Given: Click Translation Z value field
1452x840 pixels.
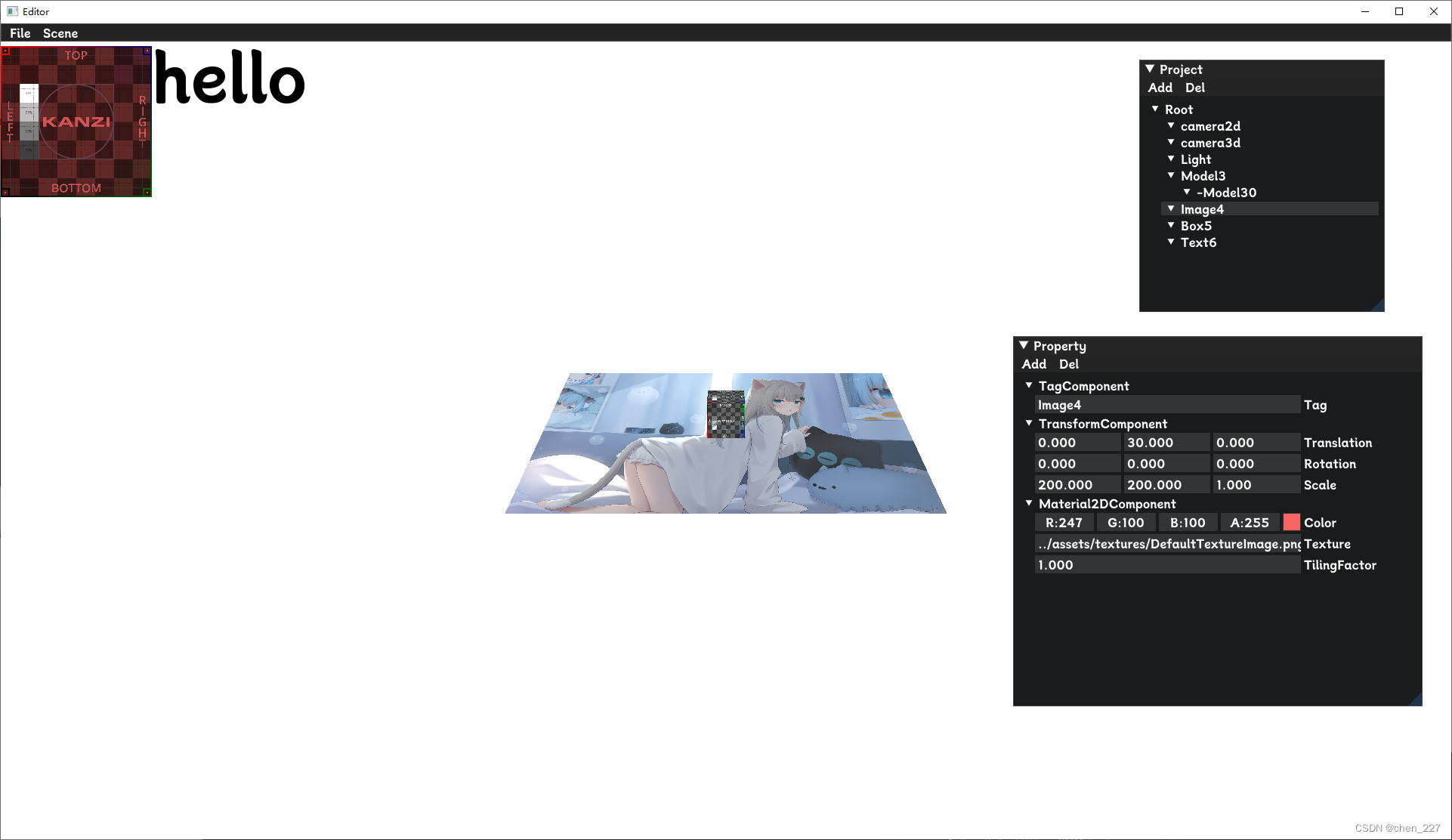Looking at the screenshot, I should coord(1256,443).
